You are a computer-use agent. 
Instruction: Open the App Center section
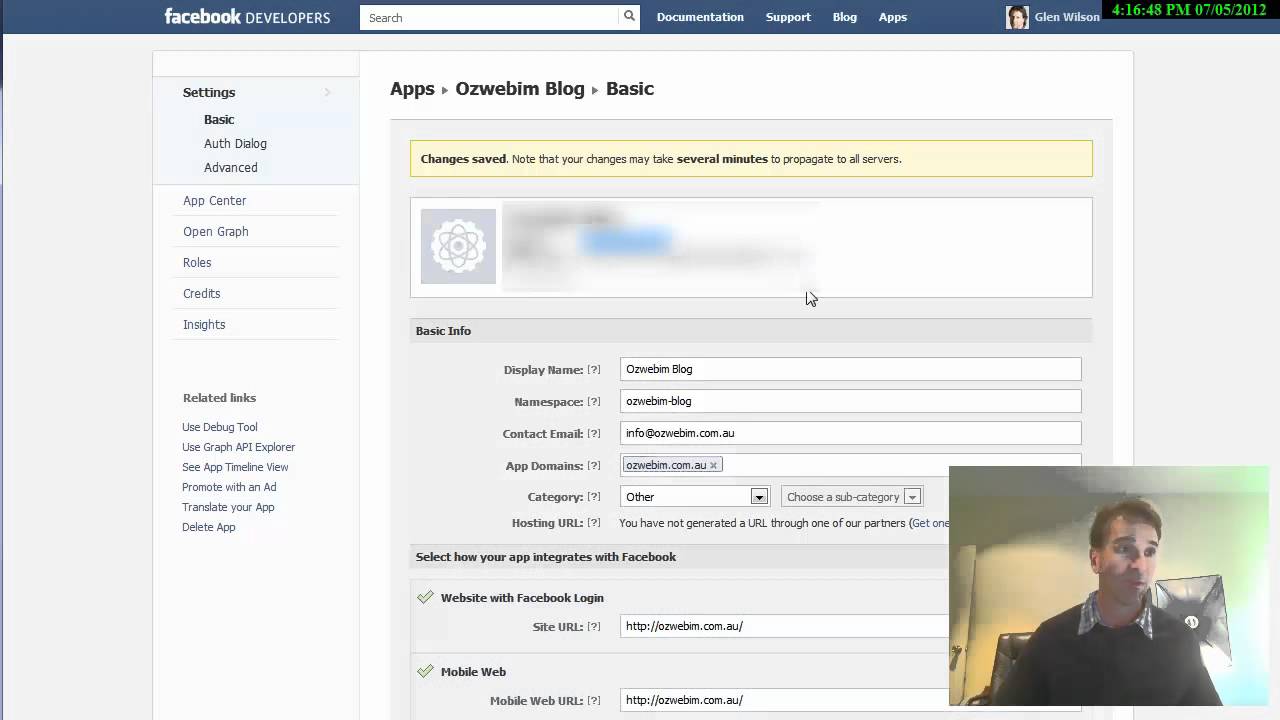click(214, 200)
